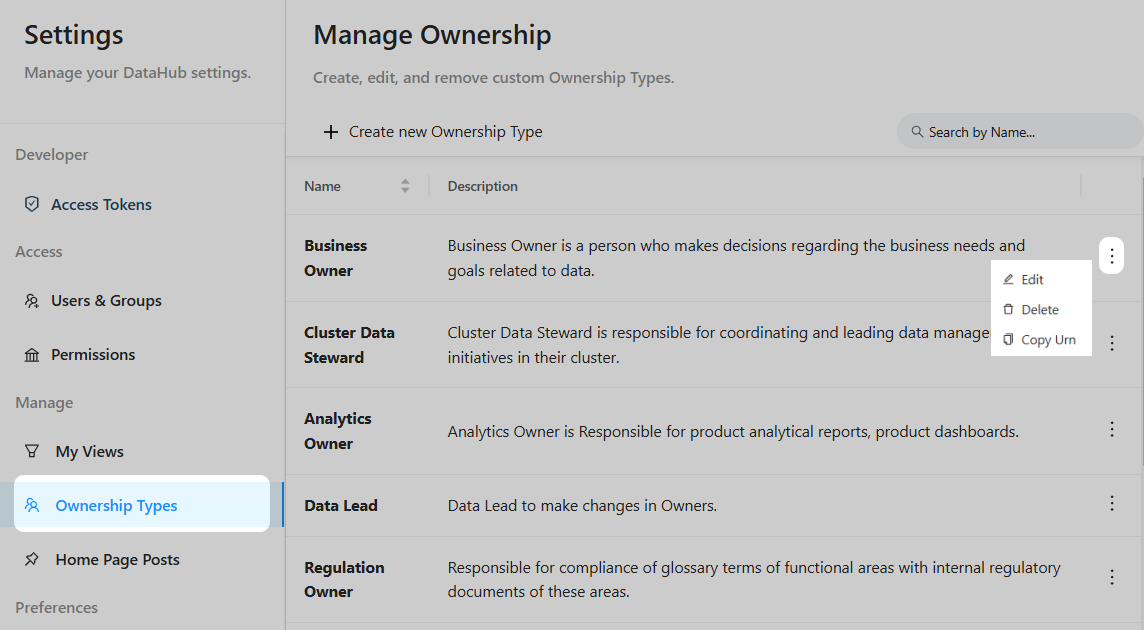This screenshot has width=1144, height=630.
Task: Go to Home Page Posts settings
Action: [x=117, y=560]
